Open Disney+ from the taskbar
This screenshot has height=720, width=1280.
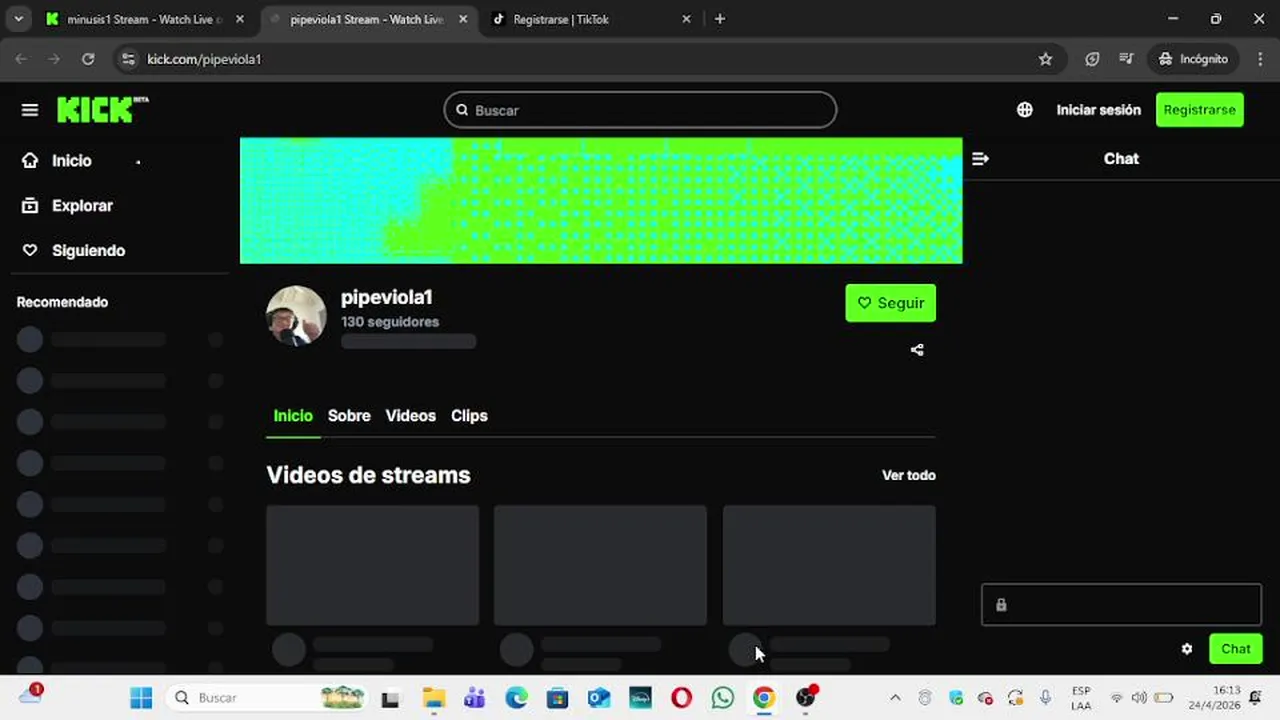coord(640,698)
